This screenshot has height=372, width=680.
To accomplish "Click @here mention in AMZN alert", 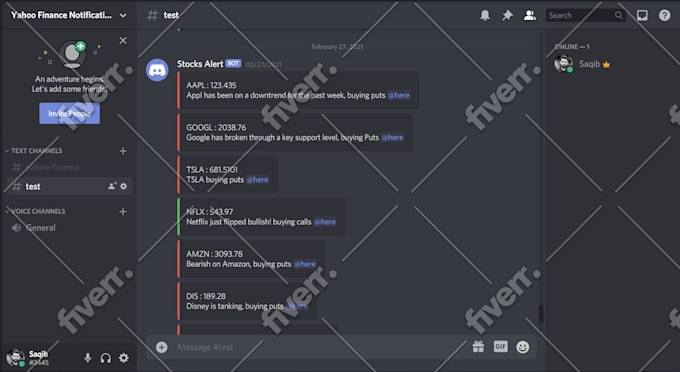I will (305, 264).
